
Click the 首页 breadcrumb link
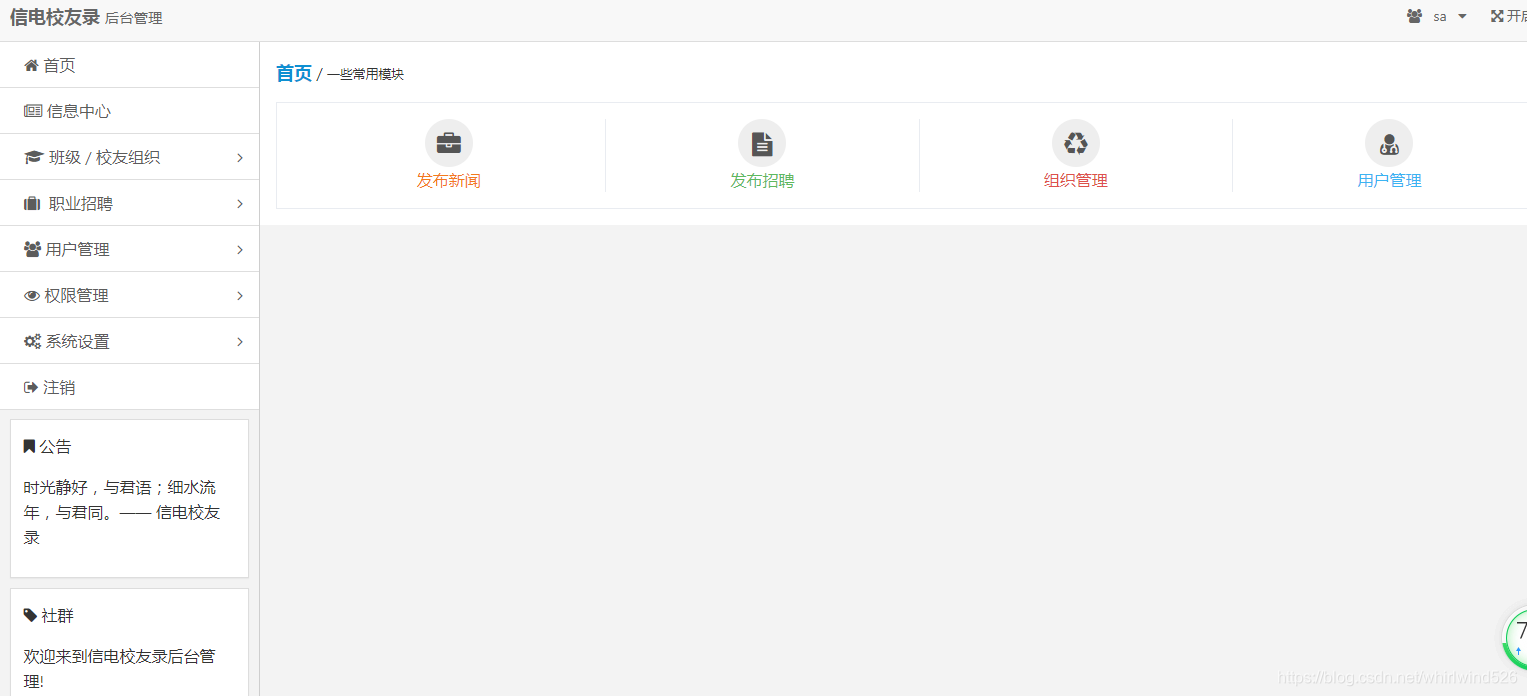294,73
